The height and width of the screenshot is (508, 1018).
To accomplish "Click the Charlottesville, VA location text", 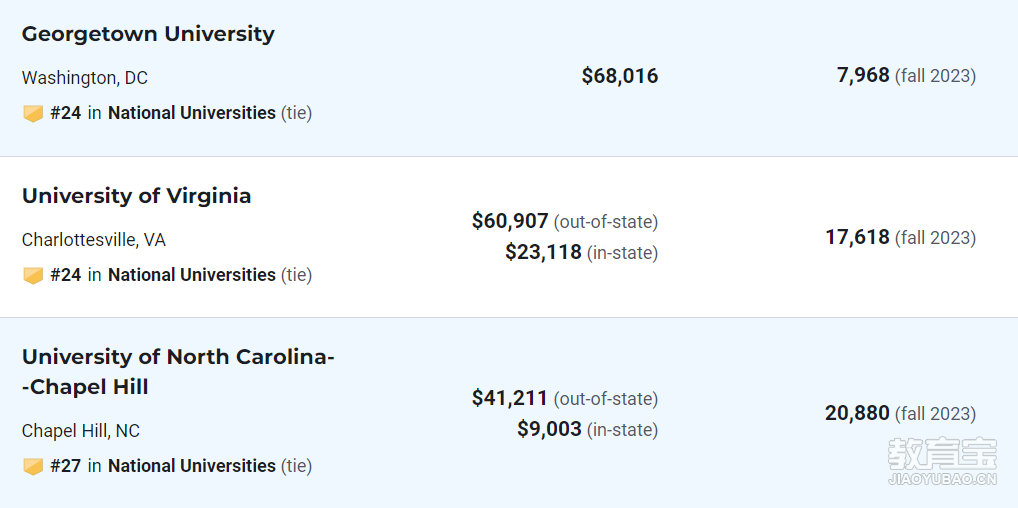I will tap(94, 240).
